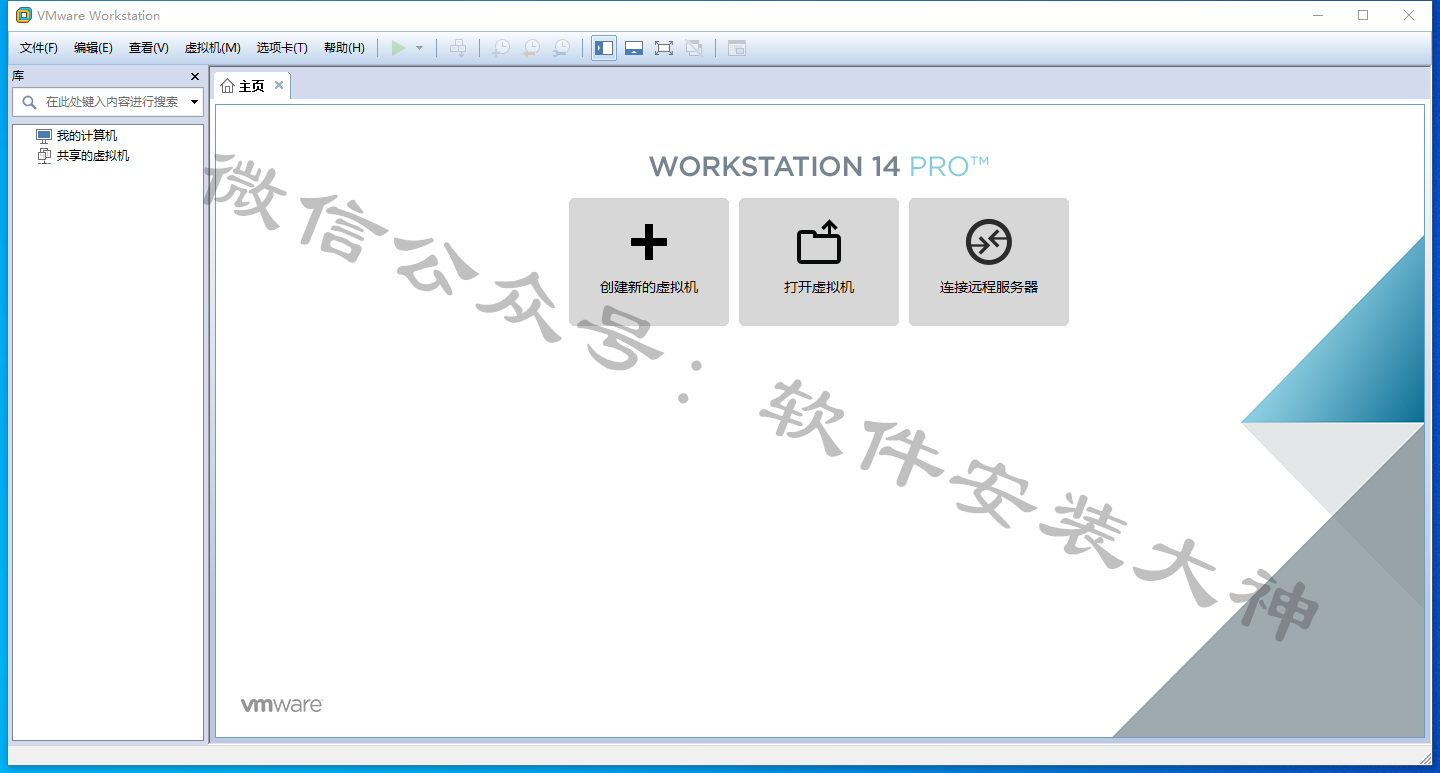This screenshot has width=1440, height=773.
Task: Click 打开虚拟机 tile
Action: point(819,262)
